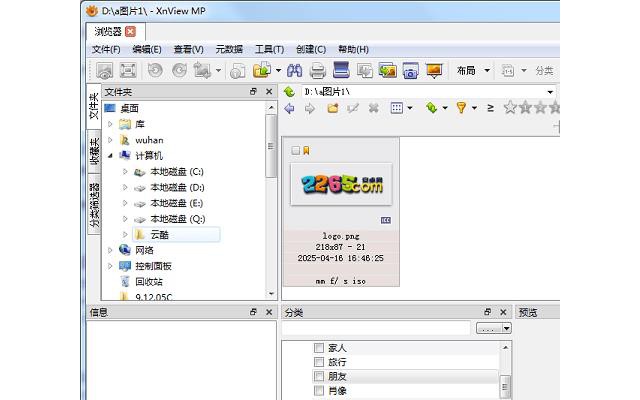Tick the checkbox on logo.png thumbnail
Viewport: 640px width, 400px height.
pos(296,151)
